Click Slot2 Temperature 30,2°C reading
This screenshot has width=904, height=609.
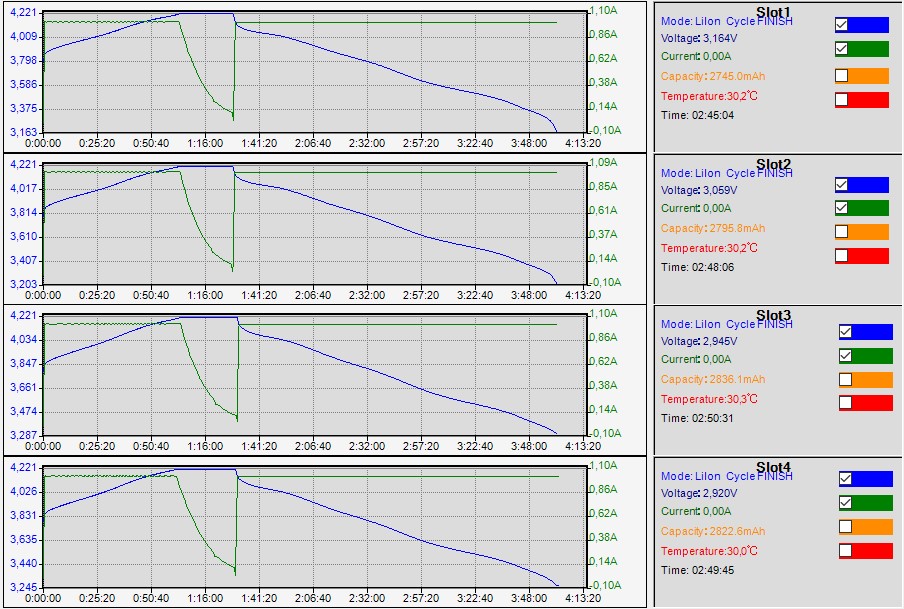[x=709, y=249]
